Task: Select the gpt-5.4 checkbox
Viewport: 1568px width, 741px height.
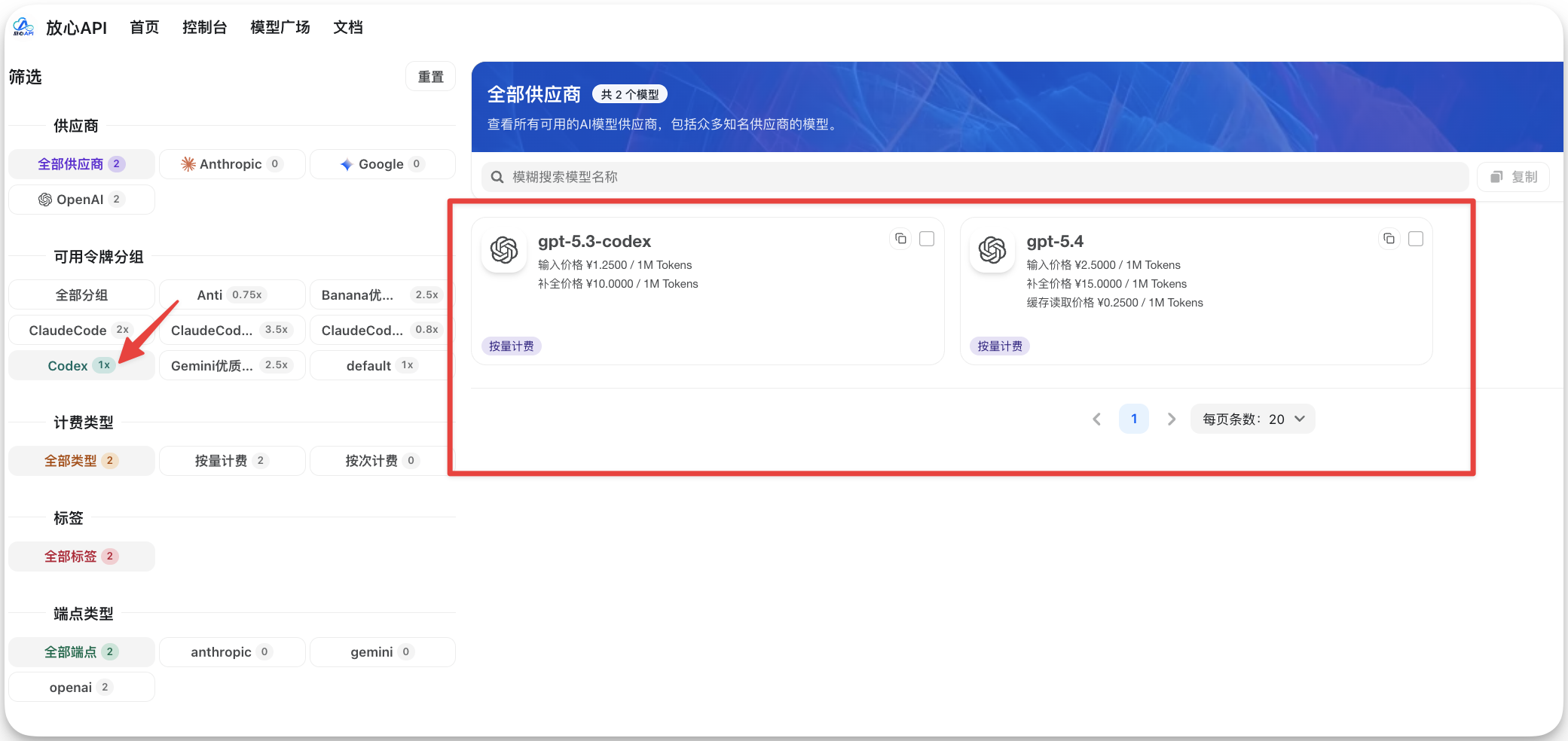Action: (x=1416, y=239)
